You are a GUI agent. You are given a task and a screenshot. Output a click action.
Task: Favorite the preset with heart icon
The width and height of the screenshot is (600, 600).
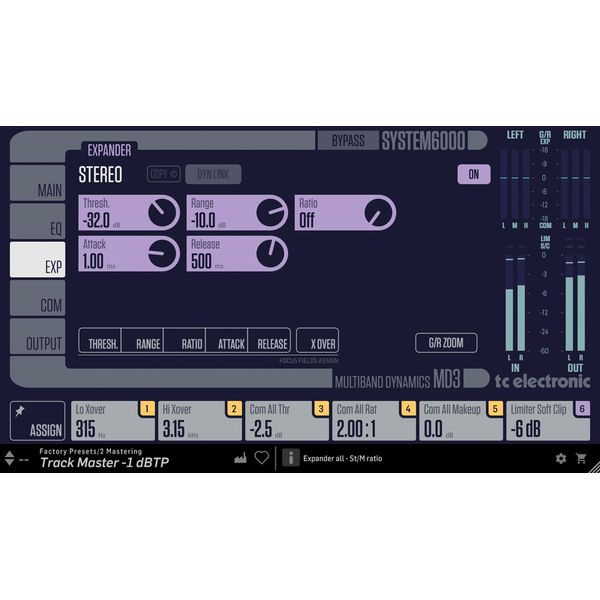pyautogui.click(x=262, y=458)
